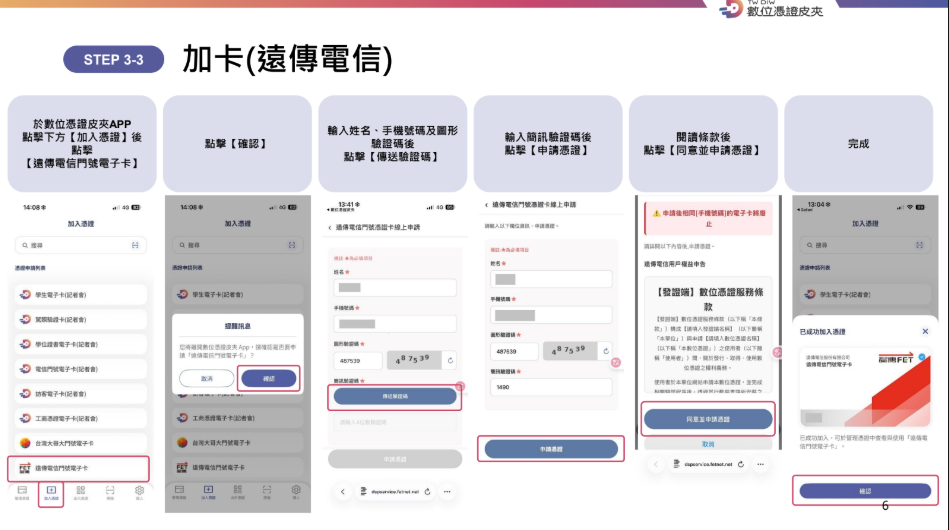Screen dimensions: 949x530
Task: Refresh the captcha on the 傳送驗證碼 screen
Action: click(x=451, y=360)
